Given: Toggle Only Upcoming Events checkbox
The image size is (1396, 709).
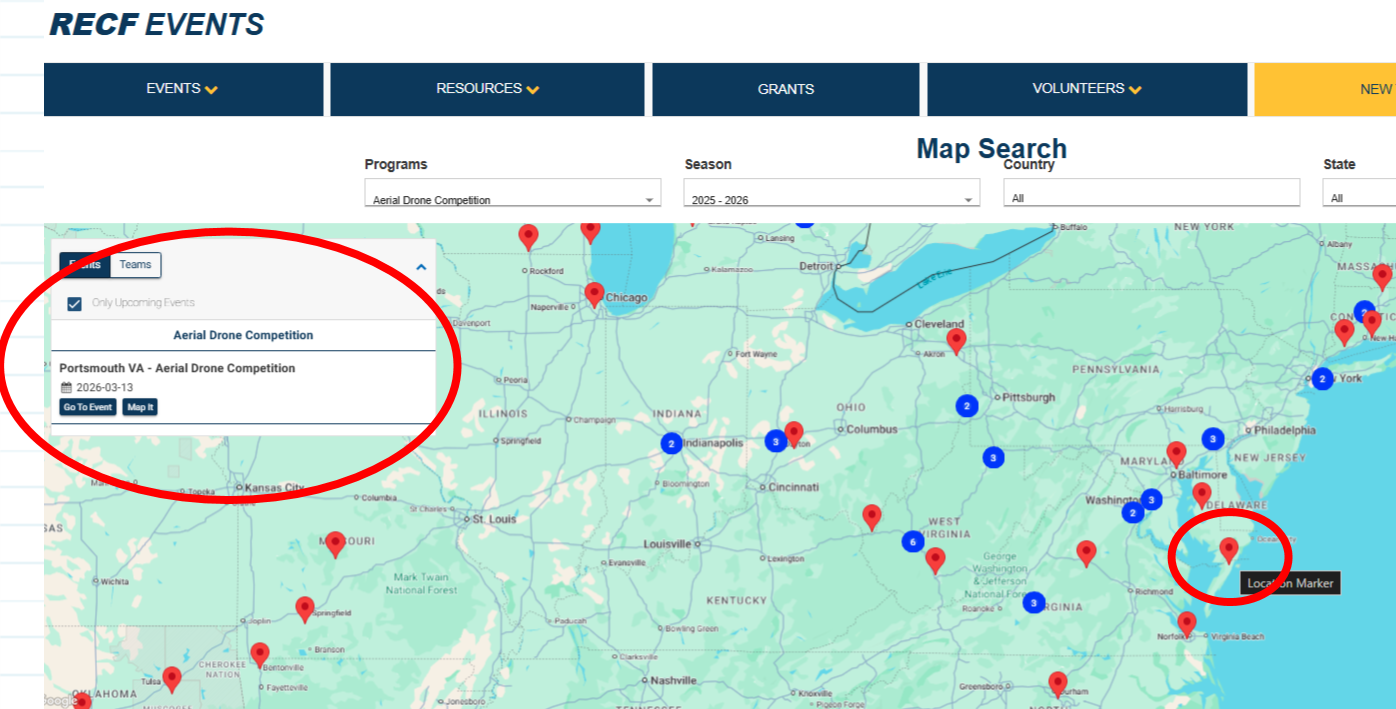Looking at the screenshot, I should [x=74, y=304].
